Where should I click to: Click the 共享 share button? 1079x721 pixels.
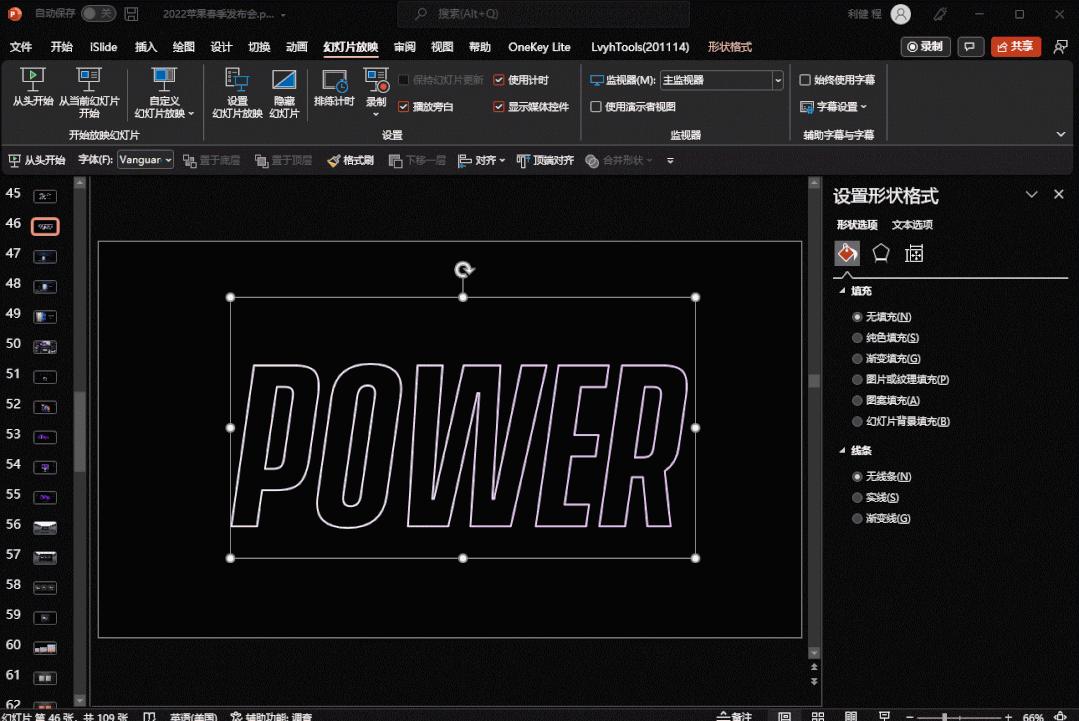tap(1015, 47)
